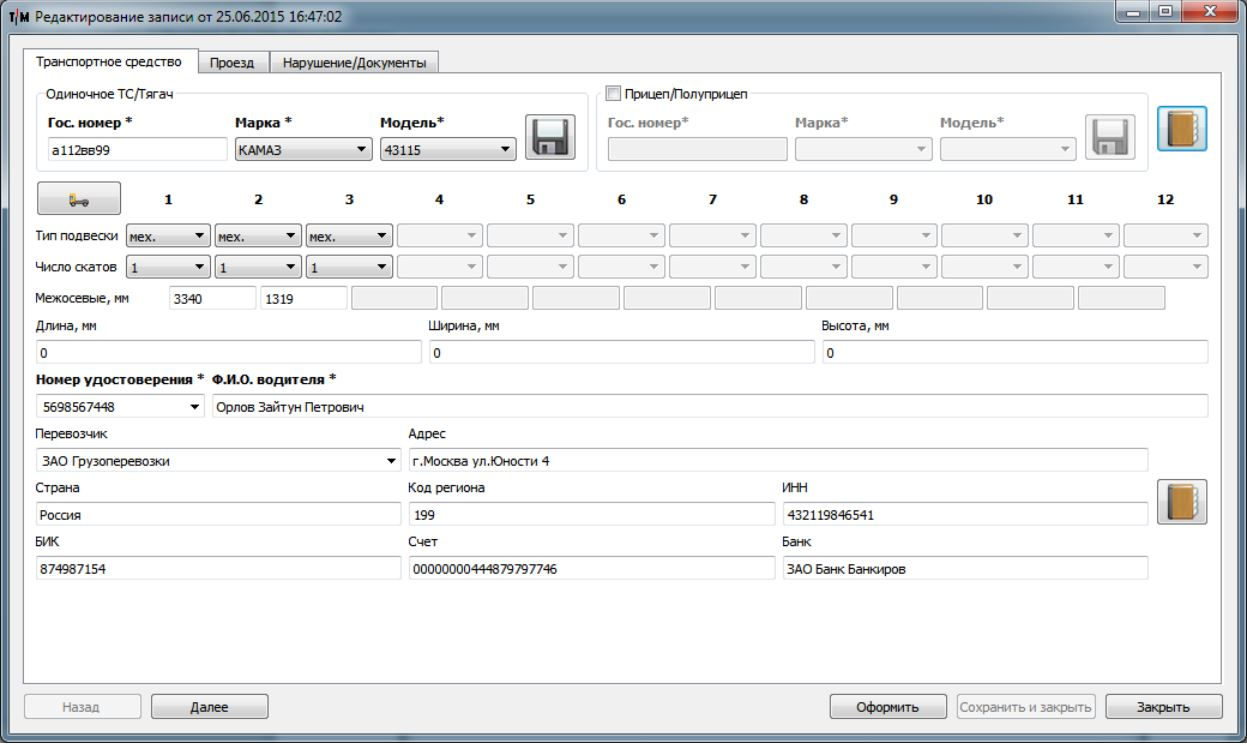Viewport: 1247px width, 745px height.
Task: Expand the Число скатов dropdown for axle 3
Action: [349, 268]
